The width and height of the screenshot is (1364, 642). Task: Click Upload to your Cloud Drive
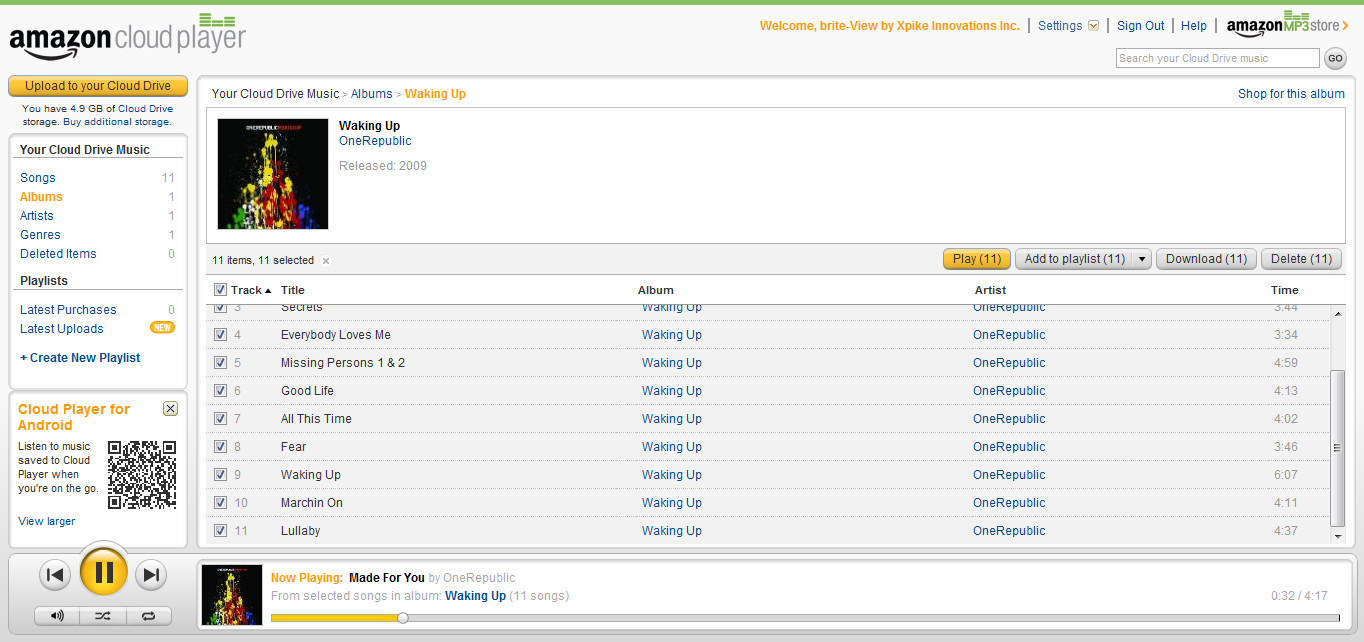click(98, 86)
